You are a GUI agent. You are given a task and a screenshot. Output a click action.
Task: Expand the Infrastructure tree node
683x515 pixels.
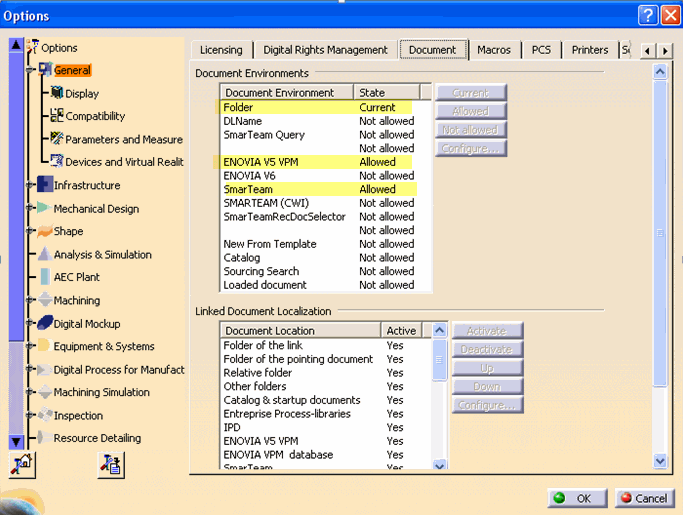(30, 185)
